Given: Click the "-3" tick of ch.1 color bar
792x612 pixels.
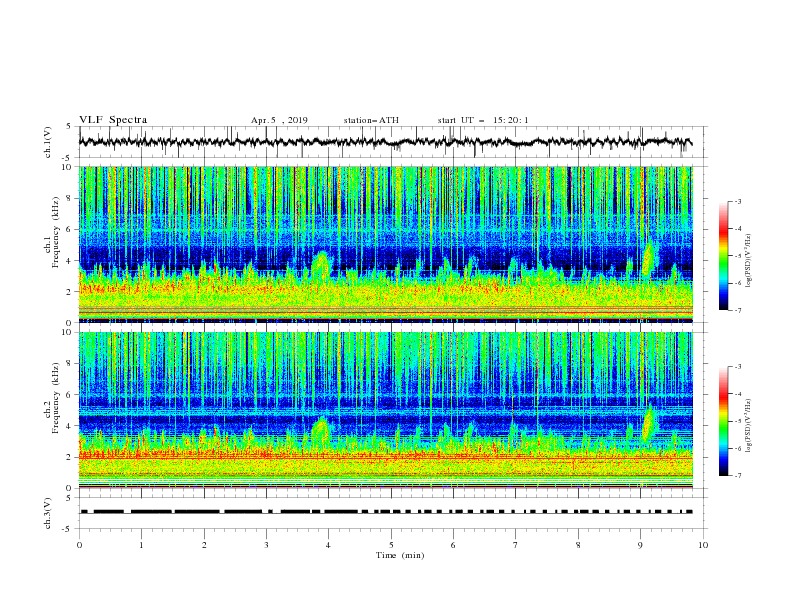Looking at the screenshot, I should [738, 201].
